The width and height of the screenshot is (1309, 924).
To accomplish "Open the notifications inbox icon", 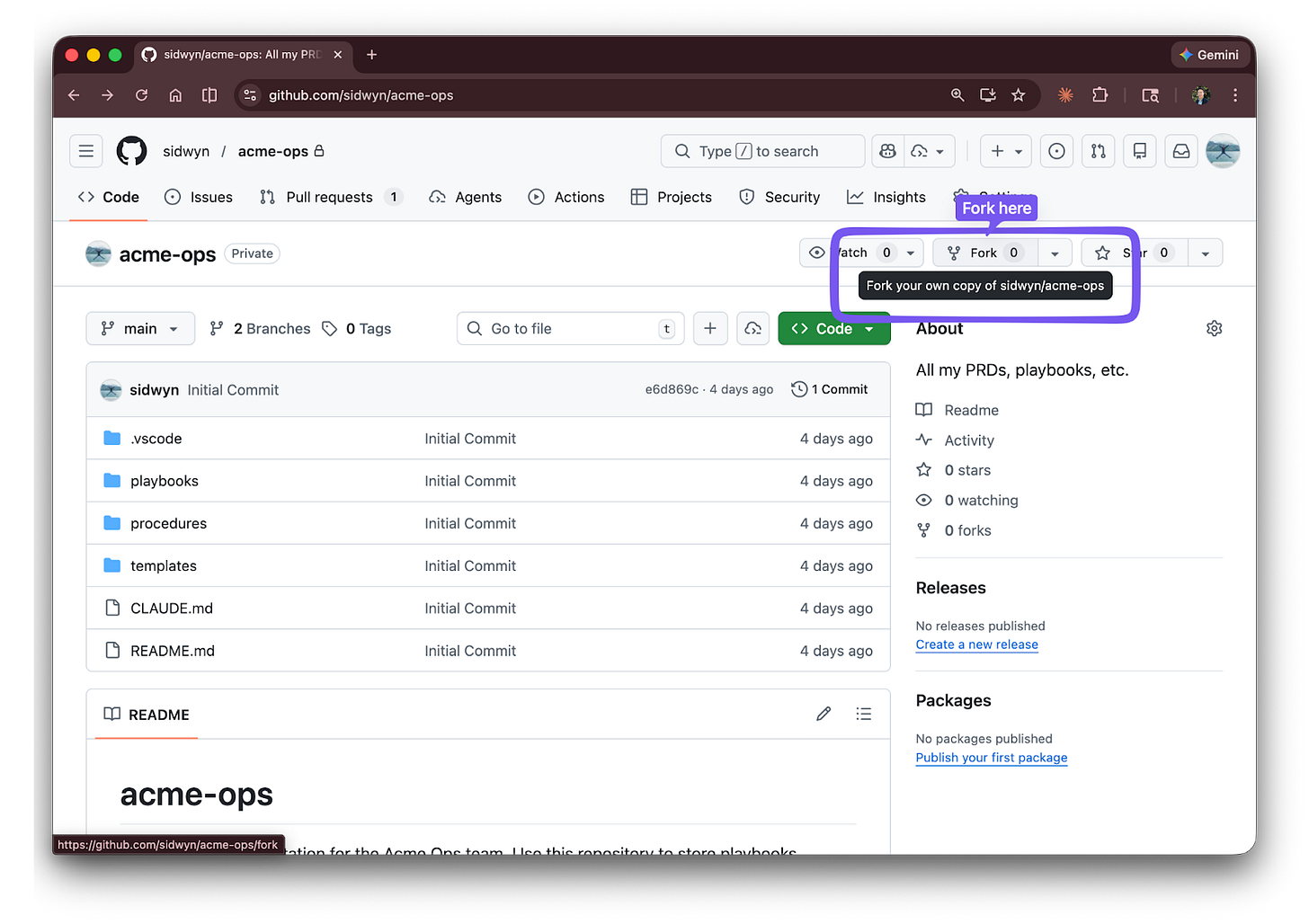I will click(1181, 151).
